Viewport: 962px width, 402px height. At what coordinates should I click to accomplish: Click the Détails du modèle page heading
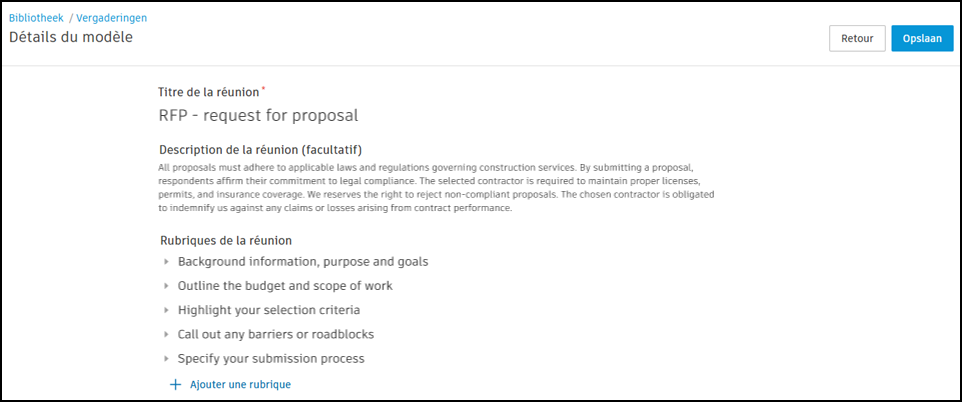click(71, 38)
